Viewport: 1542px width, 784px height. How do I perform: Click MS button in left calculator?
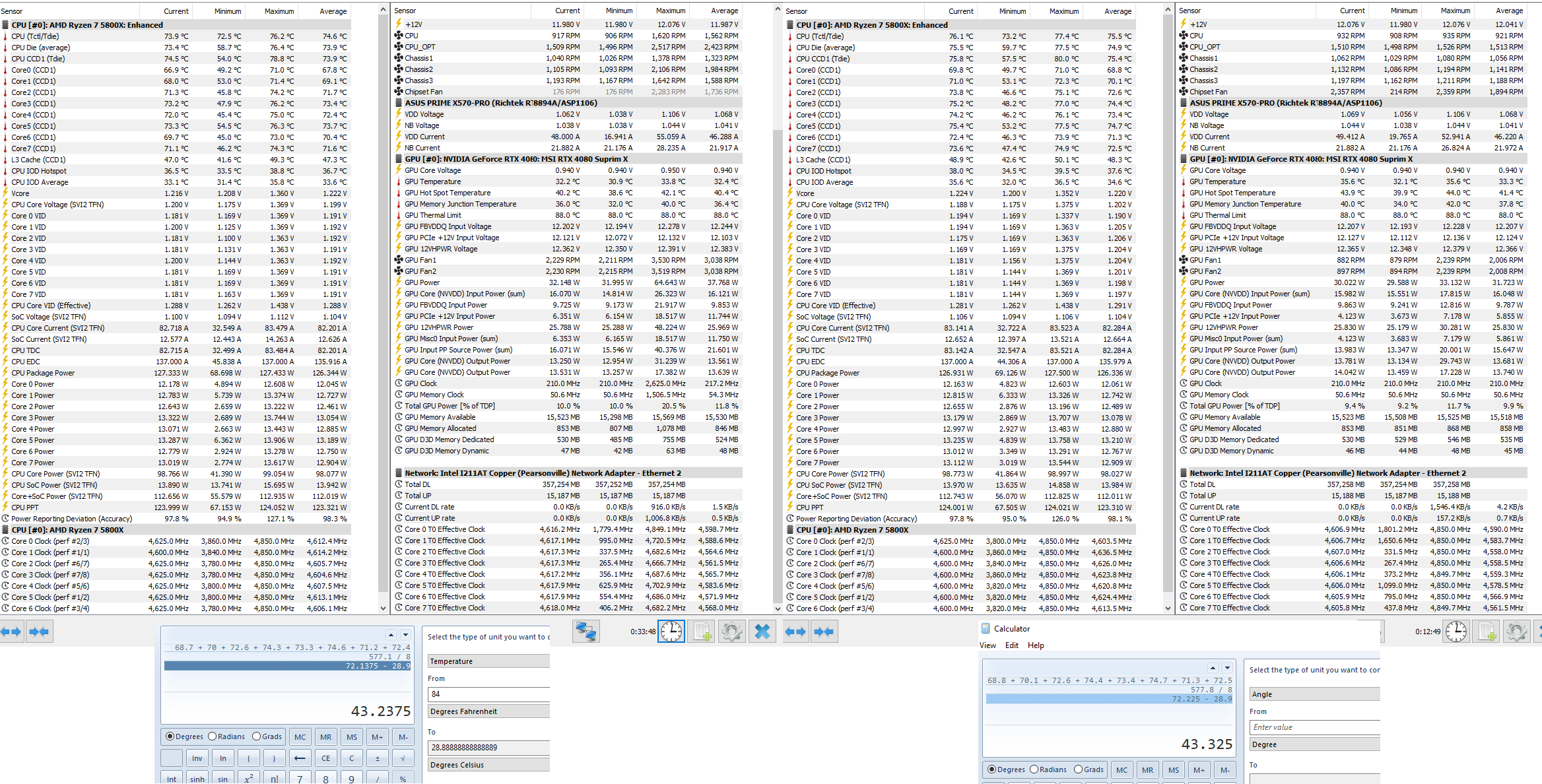tap(352, 737)
